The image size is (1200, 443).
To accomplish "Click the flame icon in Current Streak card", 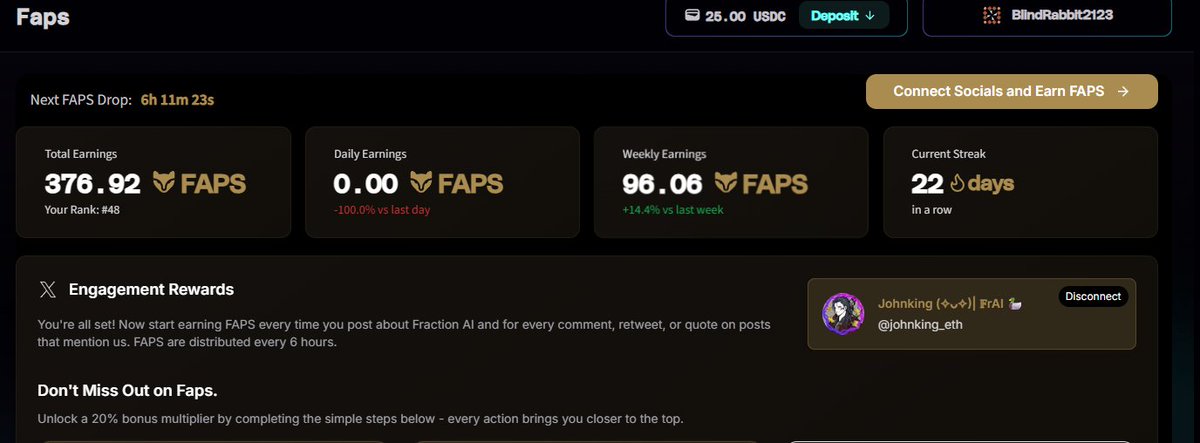I will pyautogui.click(x=955, y=184).
